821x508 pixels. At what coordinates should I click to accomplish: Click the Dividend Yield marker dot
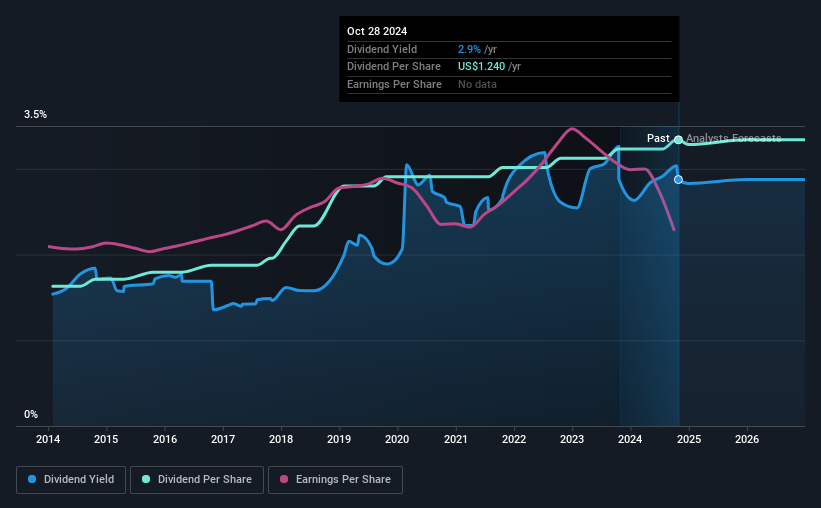678,180
